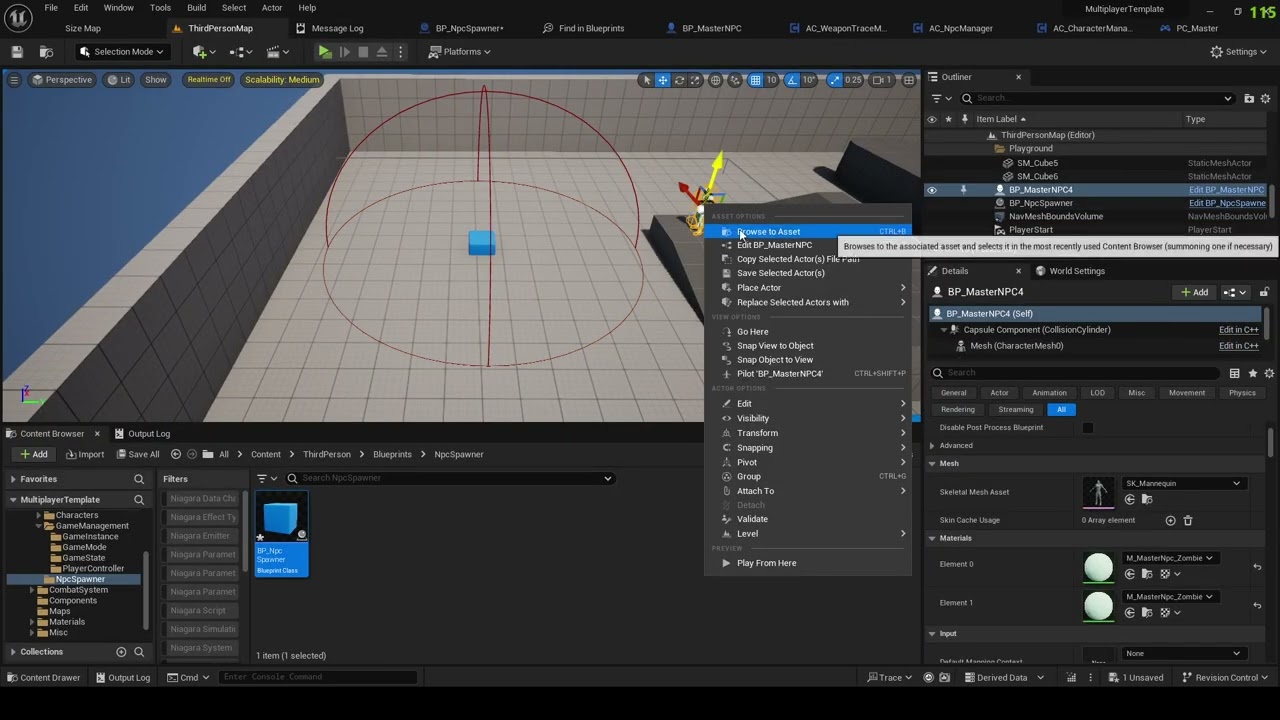1280x720 pixels.
Task: Click the Eject button in the play toolbar
Action: coord(382,52)
